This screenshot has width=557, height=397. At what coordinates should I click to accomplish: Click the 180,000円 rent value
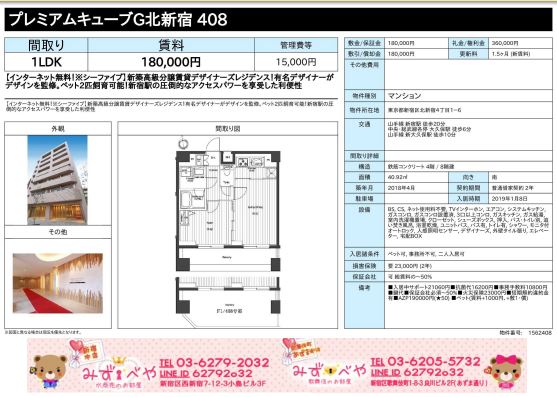point(171,62)
